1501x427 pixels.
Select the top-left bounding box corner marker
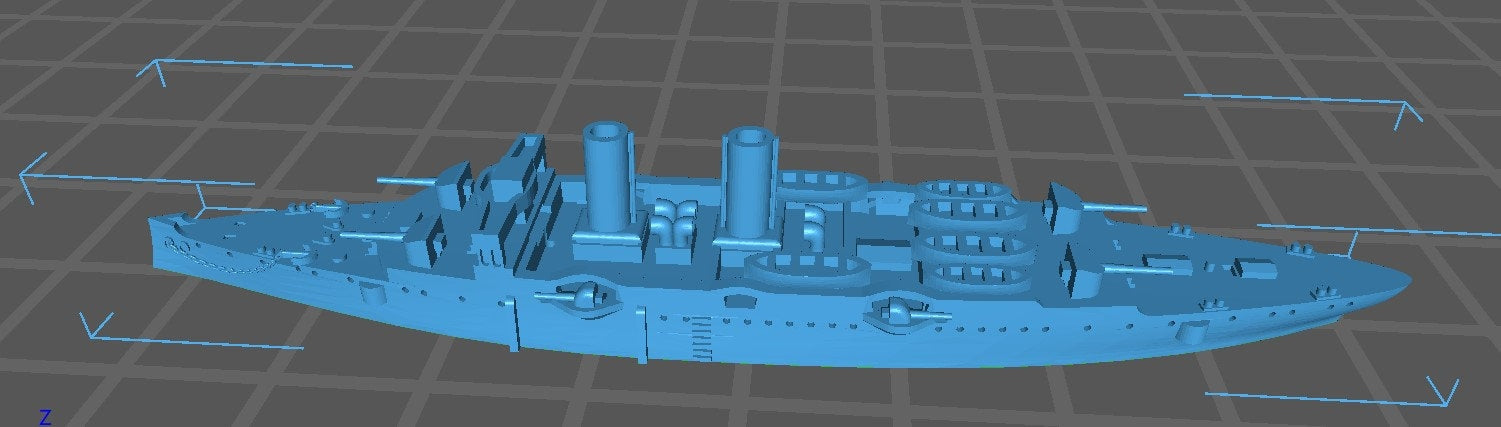pos(160,66)
